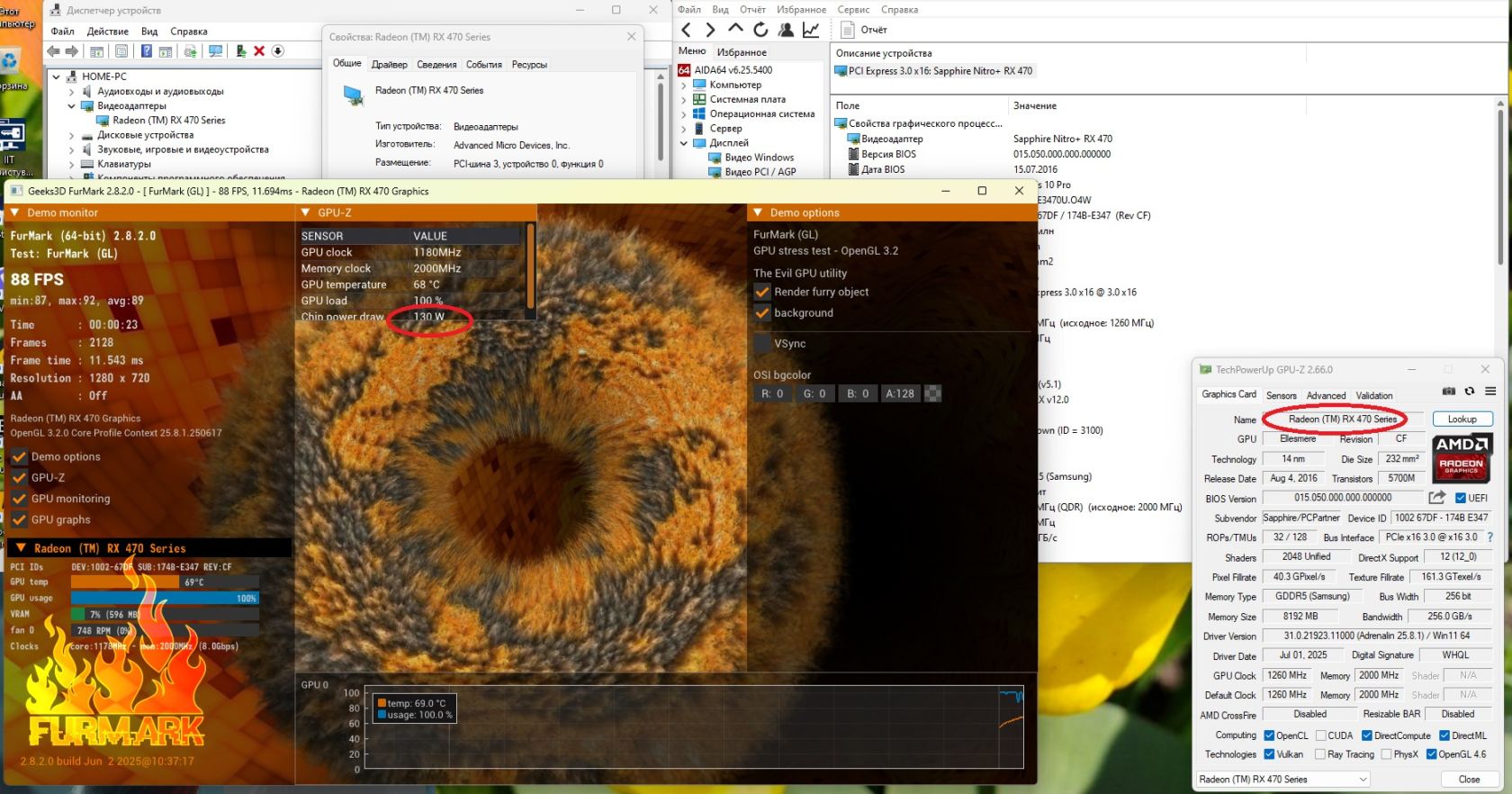Click Device Manager help question-mark icon
The height and width of the screenshot is (794, 1512).
pos(147,51)
